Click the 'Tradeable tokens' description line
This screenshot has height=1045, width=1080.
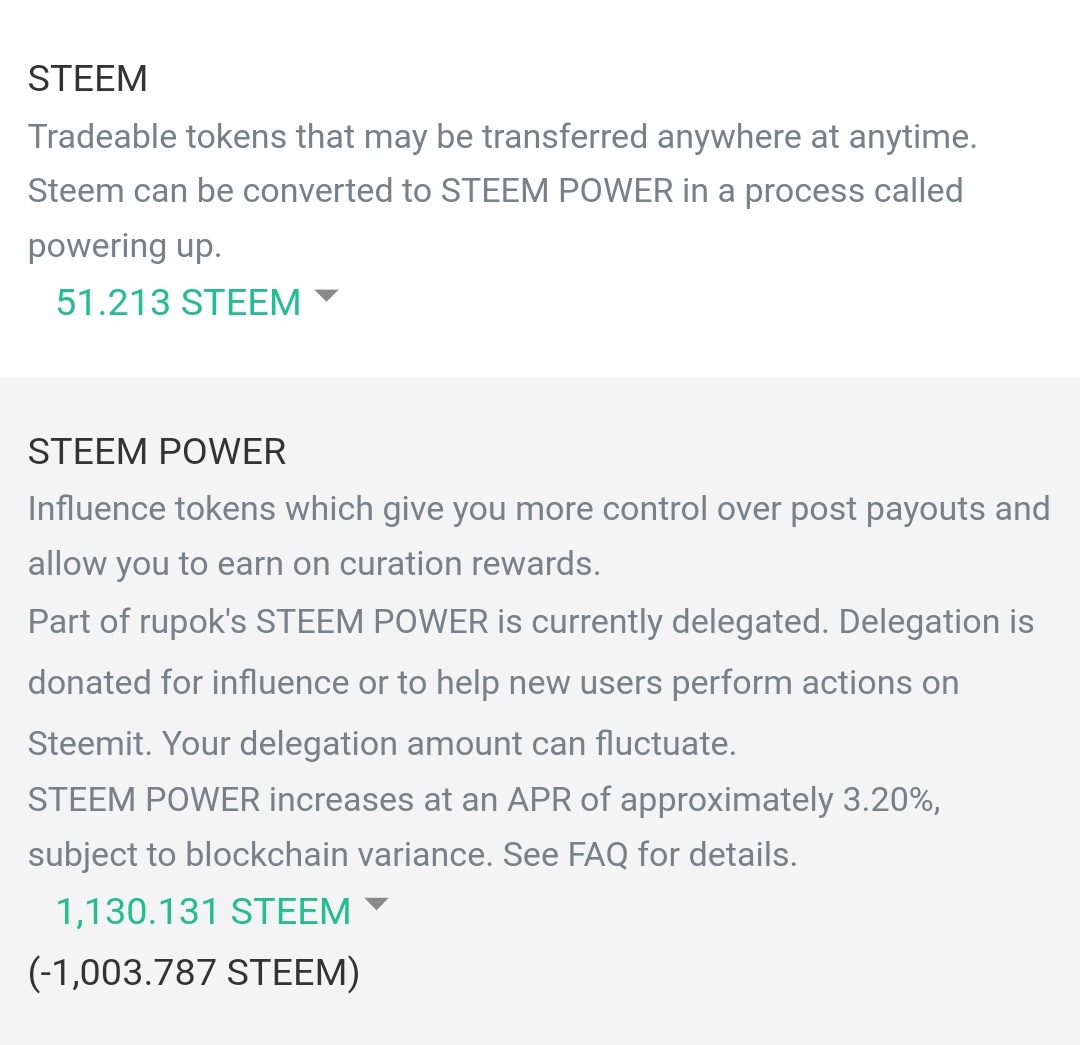point(500,137)
